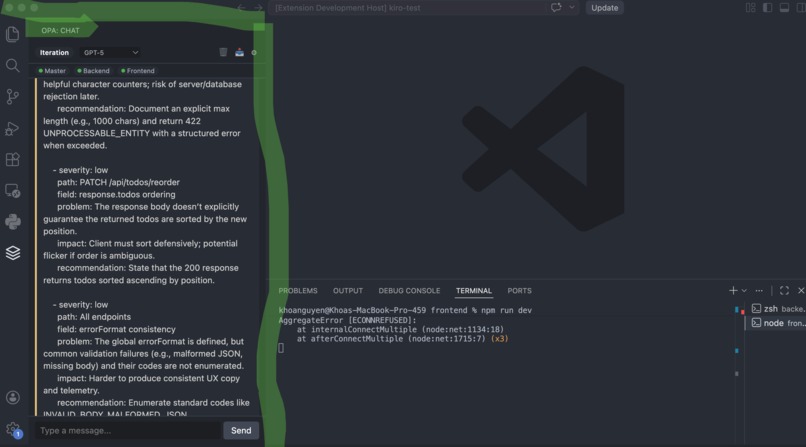The width and height of the screenshot is (806, 447).
Task: Click the Iteration button in chat header
Action: pos(54,52)
